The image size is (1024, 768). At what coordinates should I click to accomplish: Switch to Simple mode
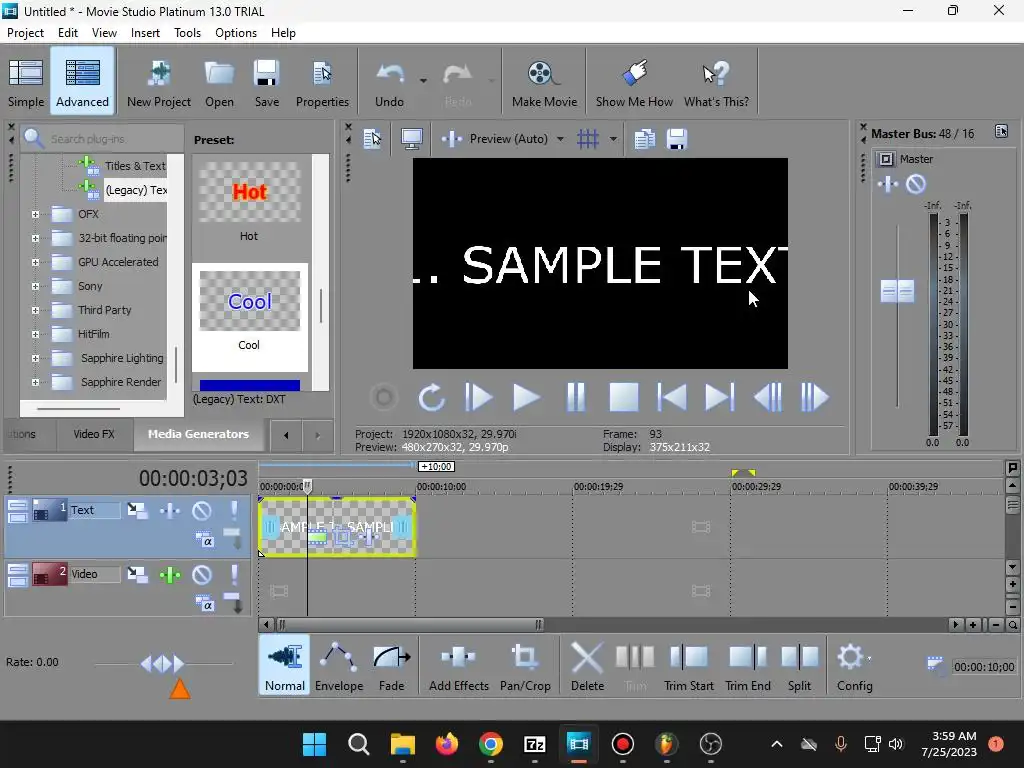pos(26,83)
